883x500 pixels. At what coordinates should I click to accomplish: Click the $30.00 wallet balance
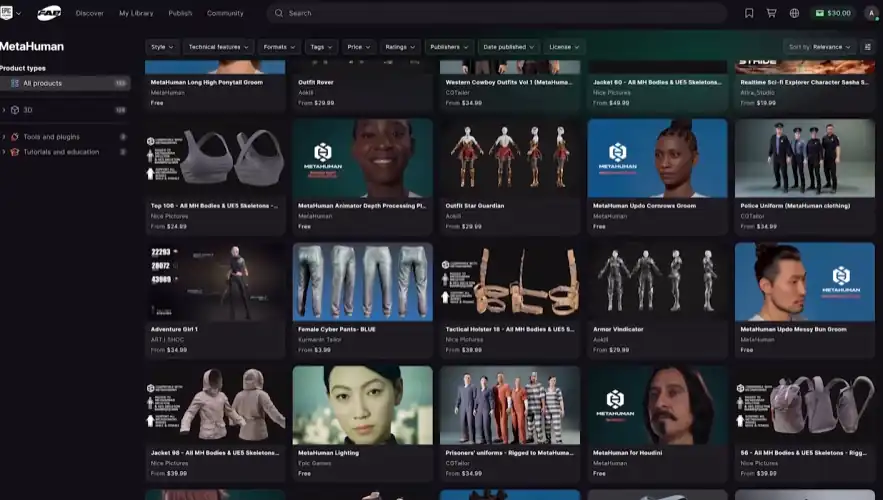pos(832,13)
